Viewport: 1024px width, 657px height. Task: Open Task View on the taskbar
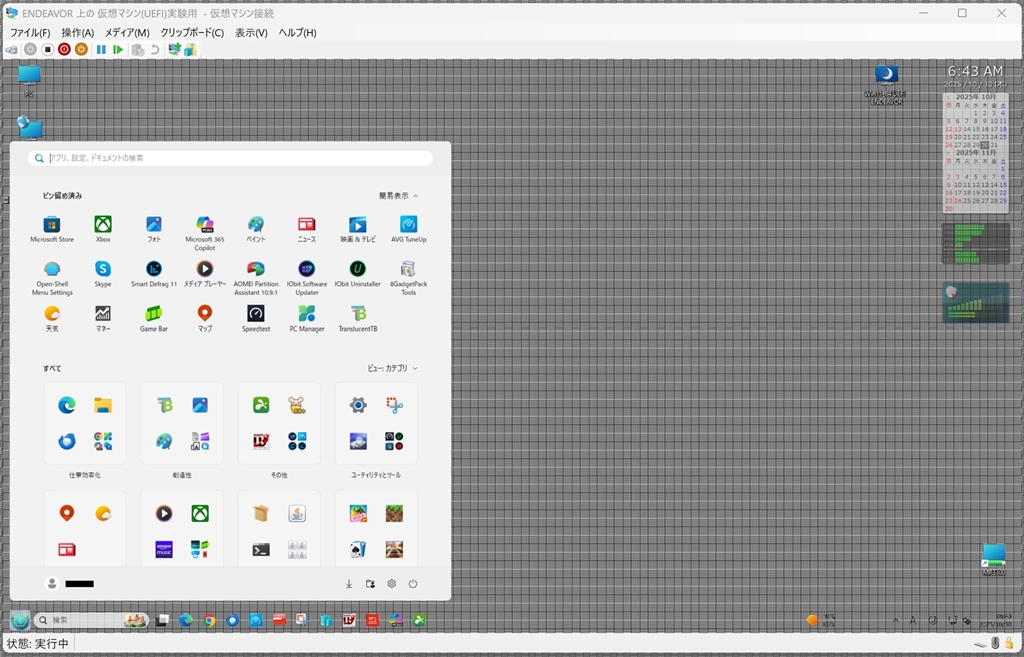(163, 620)
